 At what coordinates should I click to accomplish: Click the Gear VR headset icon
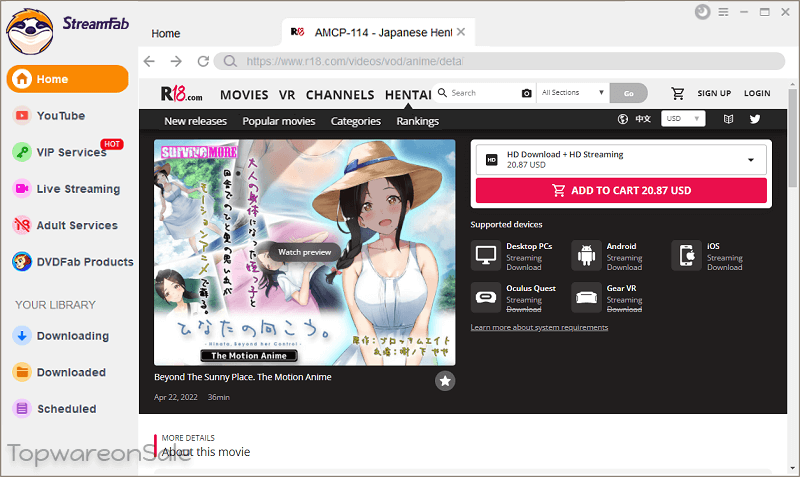tap(586, 297)
